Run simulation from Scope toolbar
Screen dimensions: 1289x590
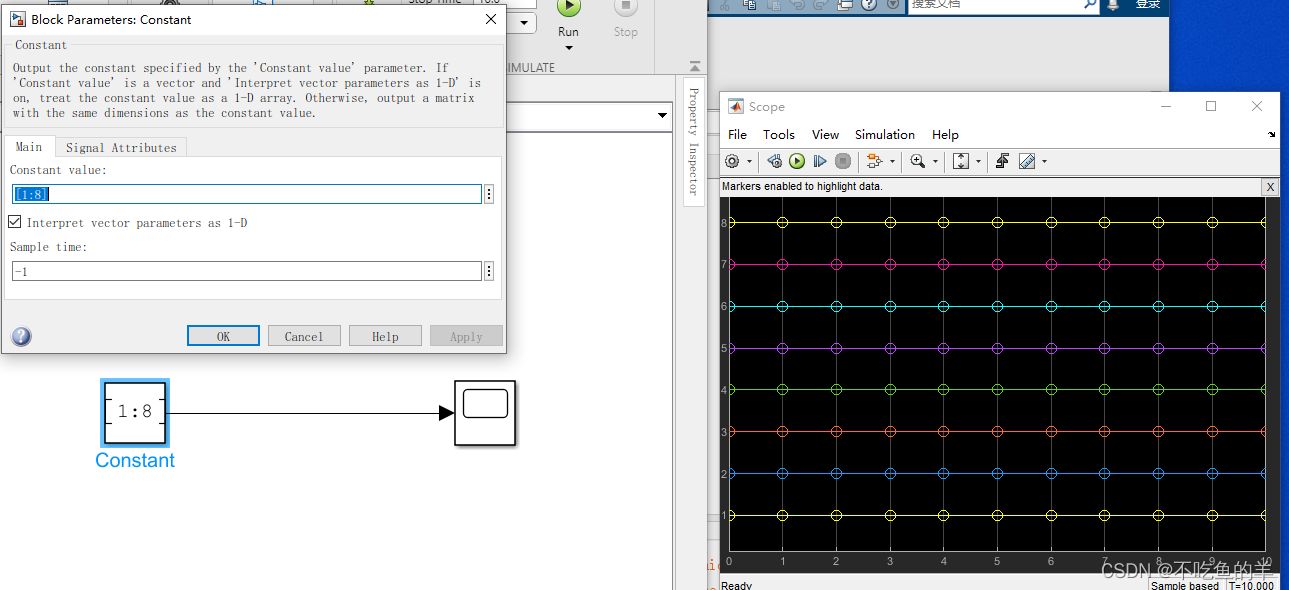point(797,161)
